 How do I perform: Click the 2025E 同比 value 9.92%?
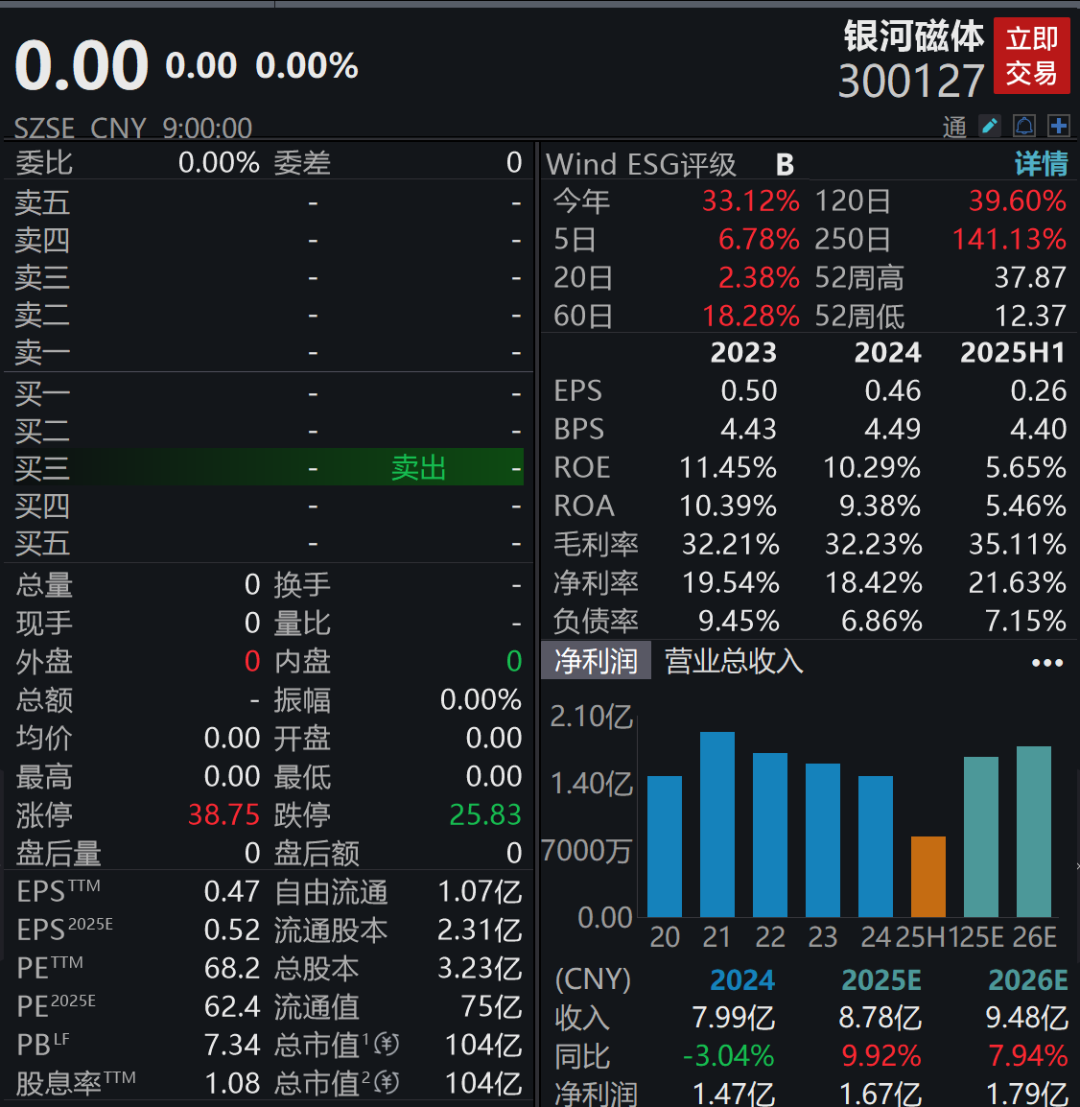(x=881, y=1056)
